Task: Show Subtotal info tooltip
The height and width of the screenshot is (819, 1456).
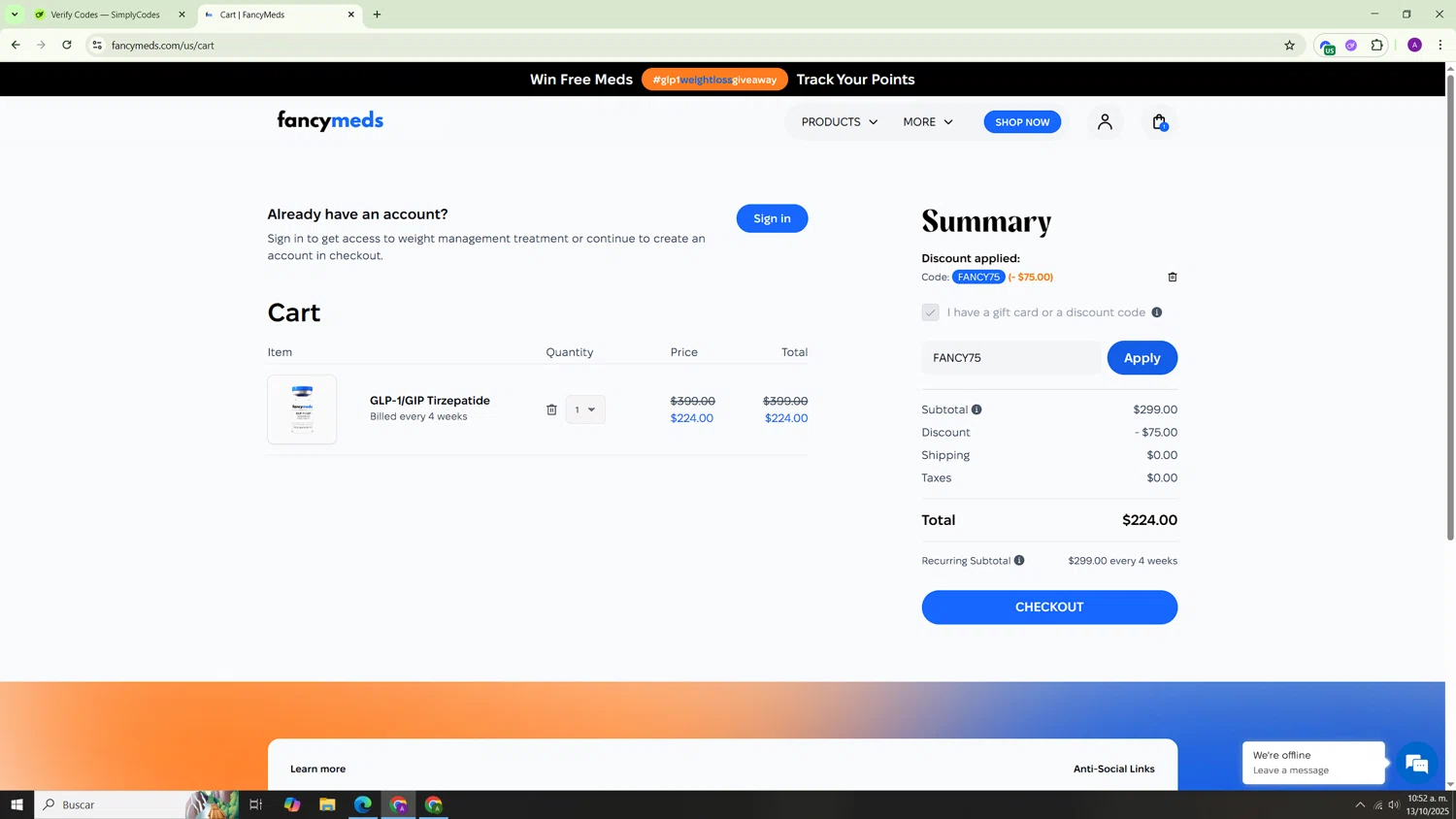Action: pyautogui.click(x=976, y=409)
